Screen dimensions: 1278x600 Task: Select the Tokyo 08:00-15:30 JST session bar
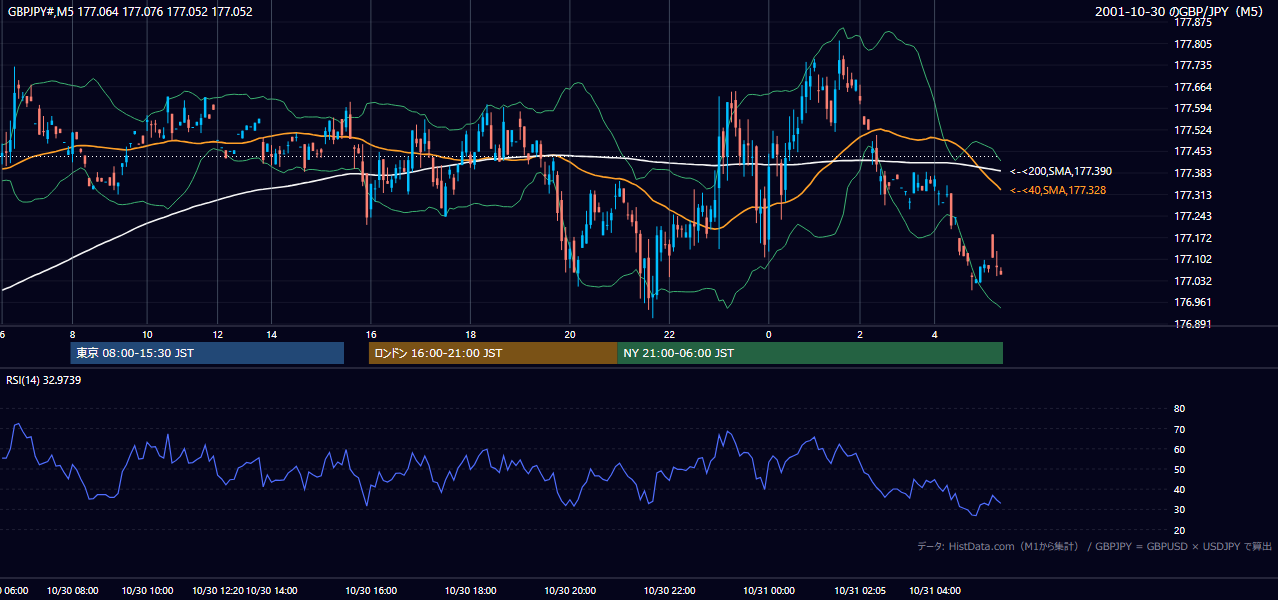(x=207, y=353)
